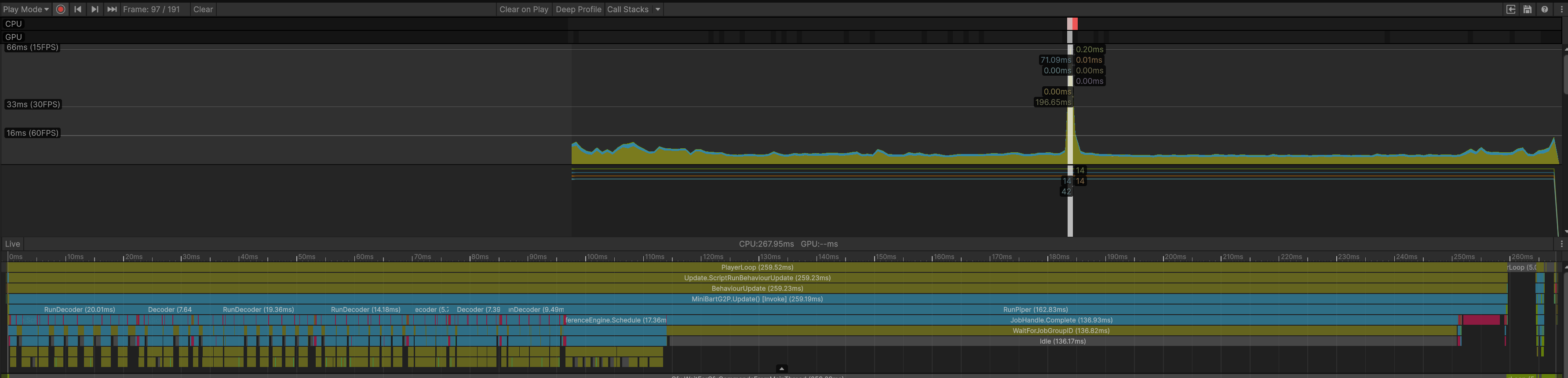Screen dimensions: 1568x378
Task: Toggle the Live view button
Action: (x=13, y=244)
